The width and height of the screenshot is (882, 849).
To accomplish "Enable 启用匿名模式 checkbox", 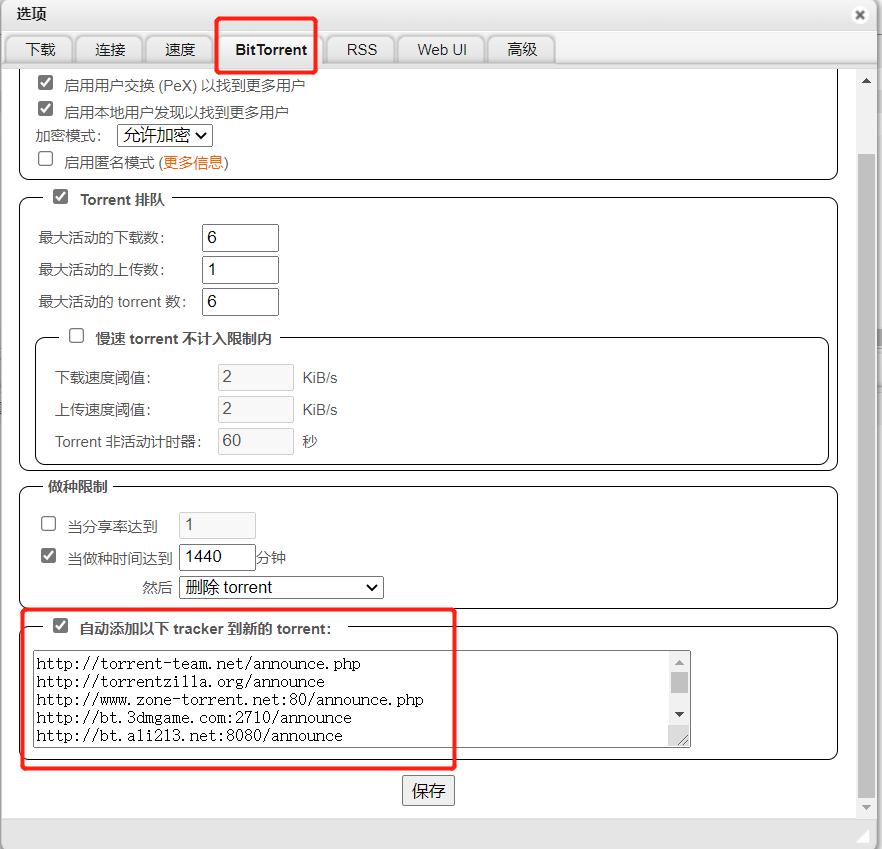I will [x=45, y=158].
